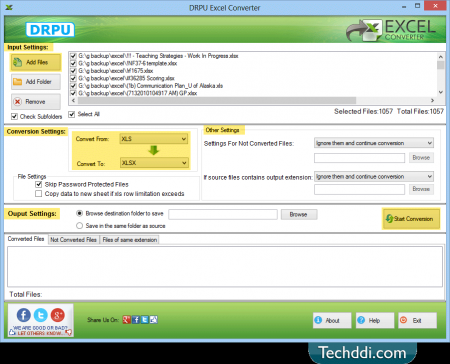Click the Start Conversion button

[411, 219]
